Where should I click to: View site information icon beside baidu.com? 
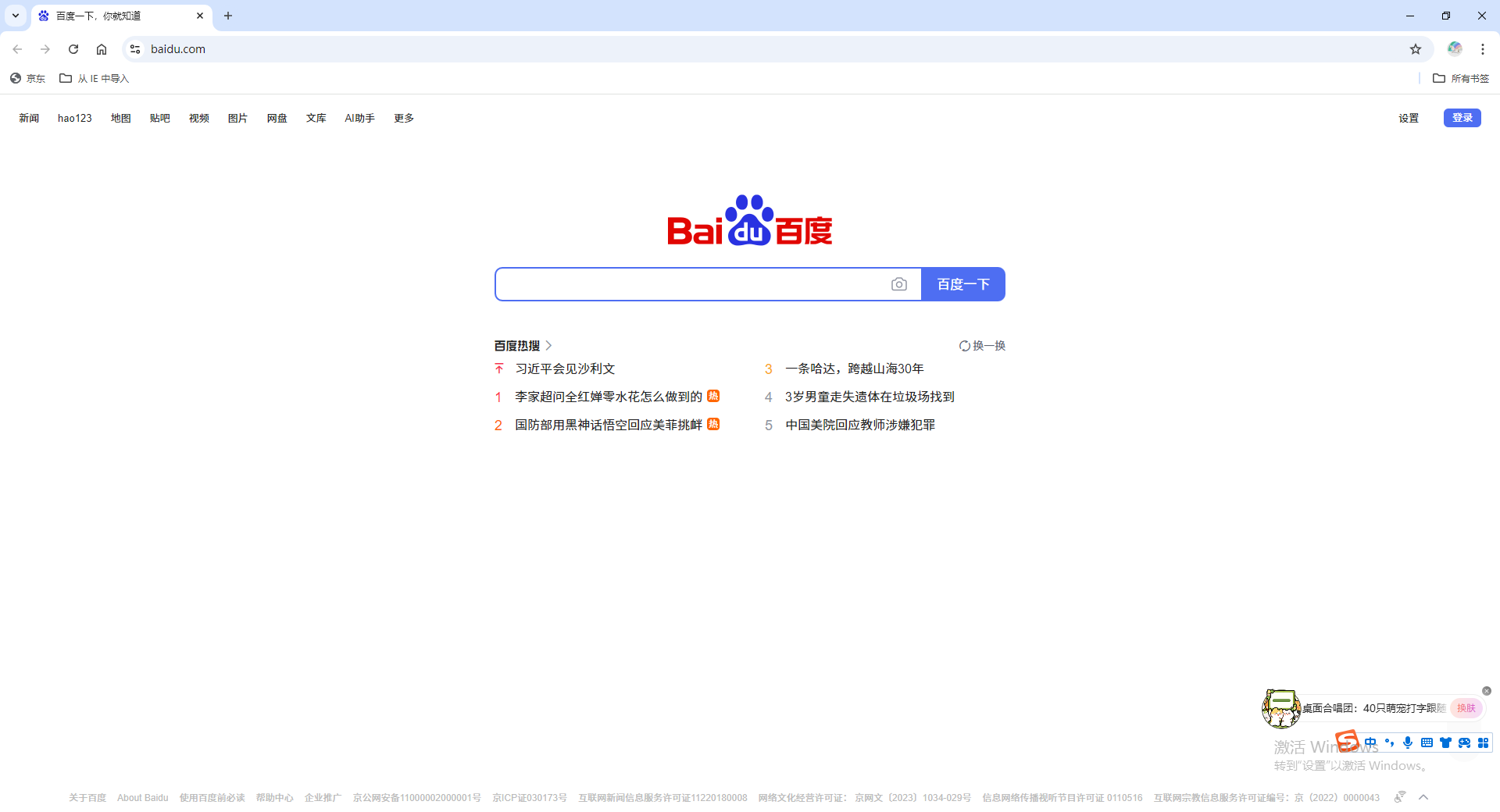[135, 49]
